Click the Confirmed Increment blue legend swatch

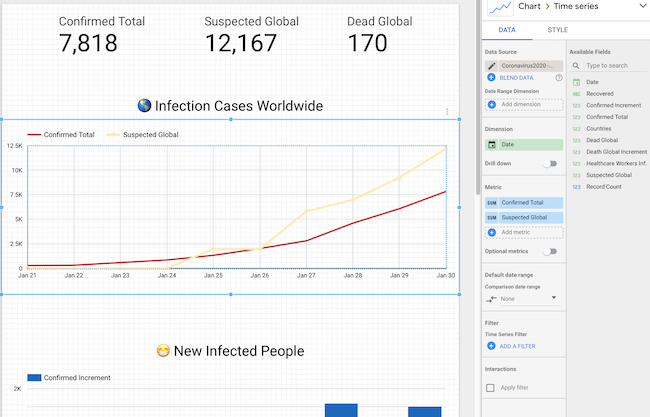click(34, 378)
